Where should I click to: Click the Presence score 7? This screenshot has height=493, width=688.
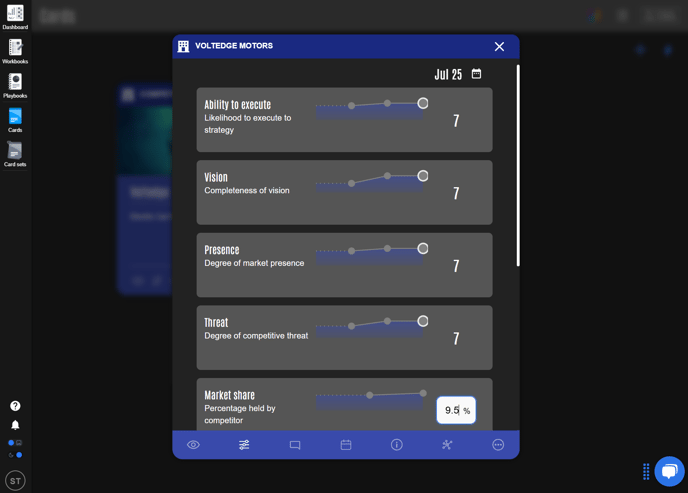point(456,266)
